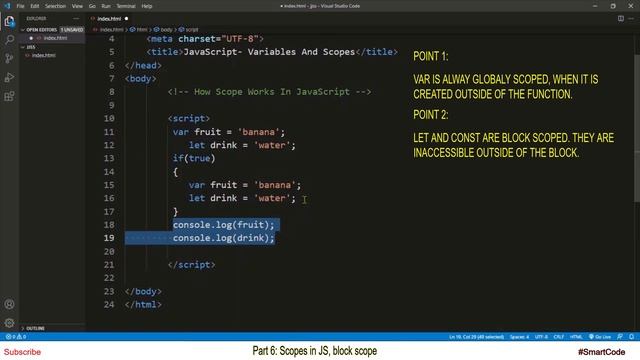Screen dimensions: 640x360
Task: Click the Go Live button
Action: click(x=600, y=337)
